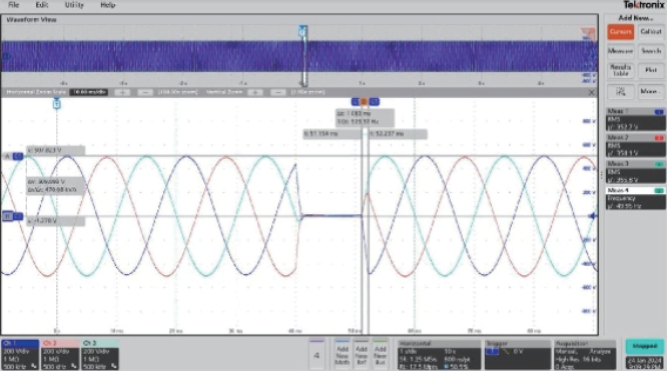Viewport: 667px width, 371px height.
Task: Click the horizontal zoom plus button
Action: click(122, 92)
